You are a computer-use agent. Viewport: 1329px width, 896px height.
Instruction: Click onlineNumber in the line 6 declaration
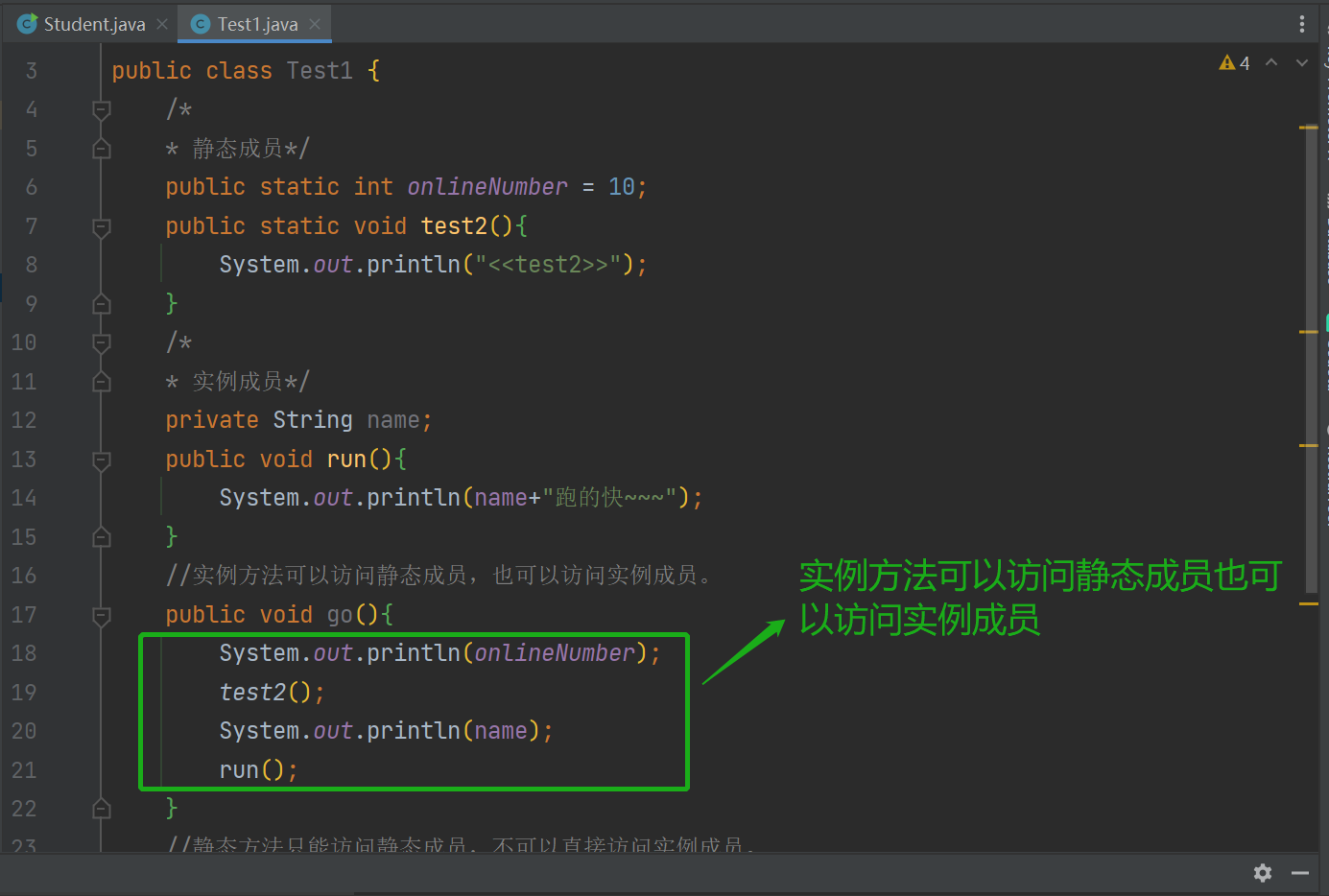pyautogui.click(x=487, y=187)
